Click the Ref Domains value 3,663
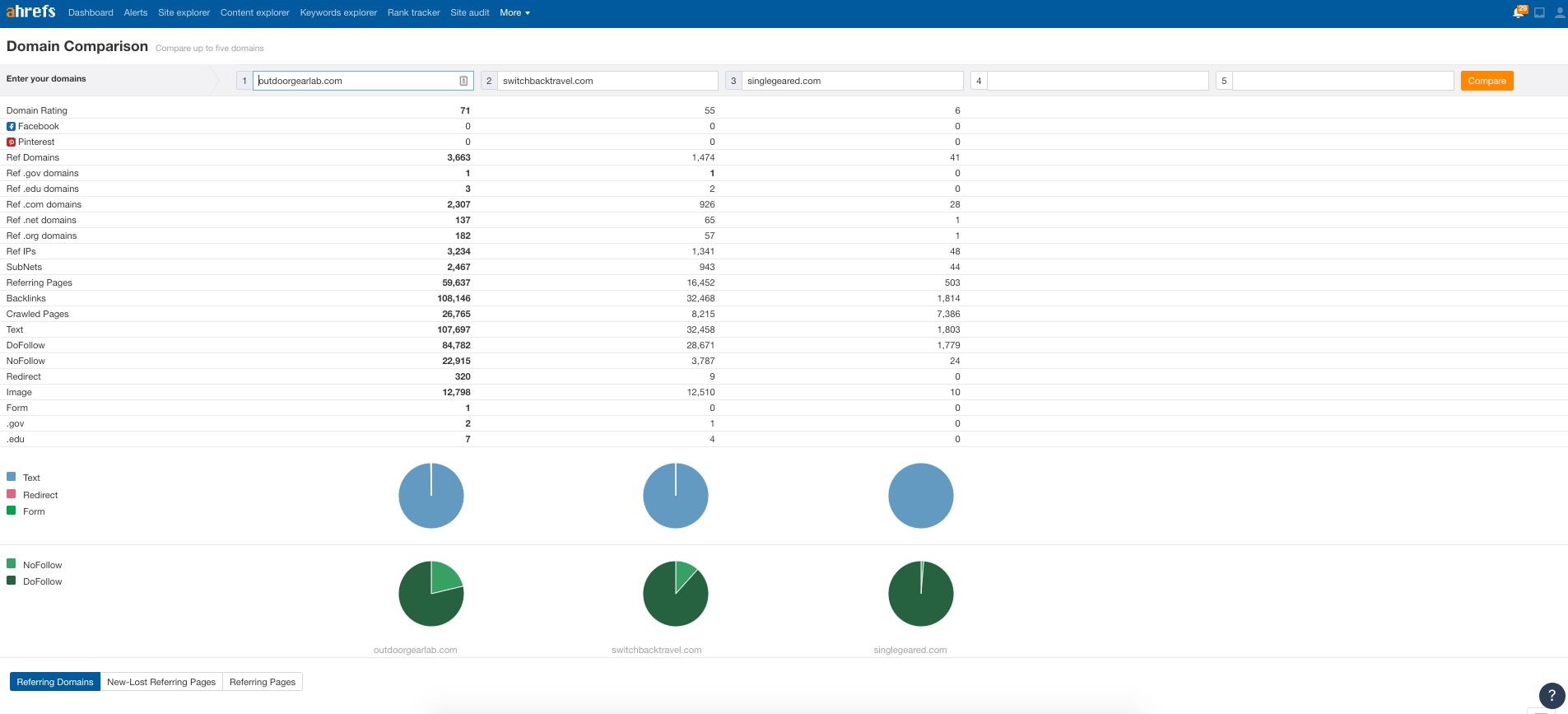 point(458,157)
